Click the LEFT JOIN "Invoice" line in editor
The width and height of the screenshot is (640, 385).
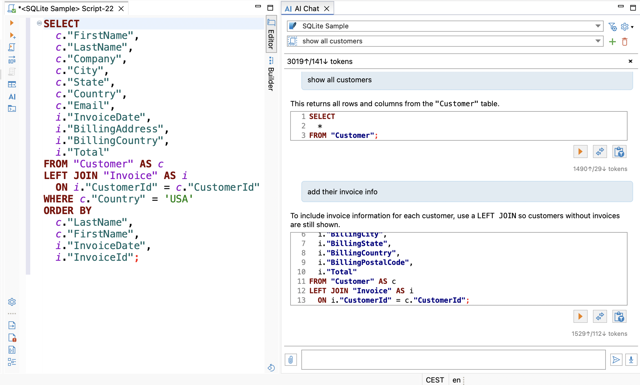(x=116, y=176)
